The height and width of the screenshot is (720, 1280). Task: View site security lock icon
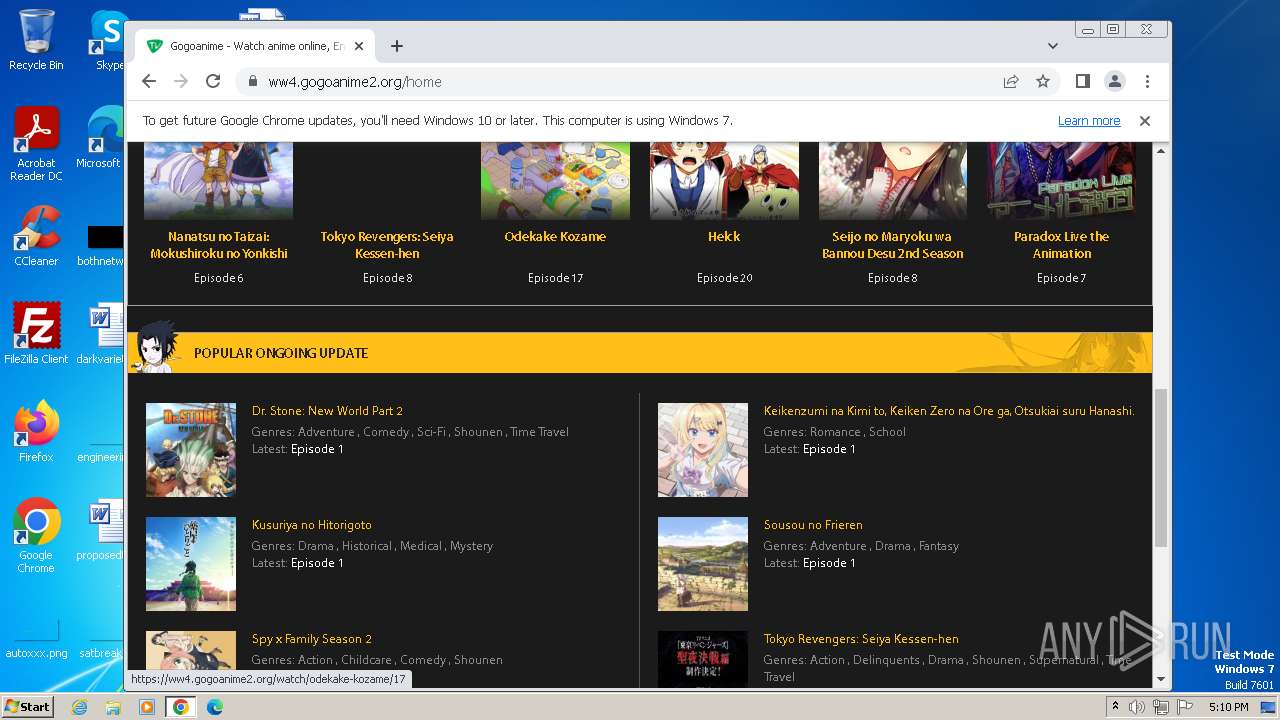(x=252, y=81)
